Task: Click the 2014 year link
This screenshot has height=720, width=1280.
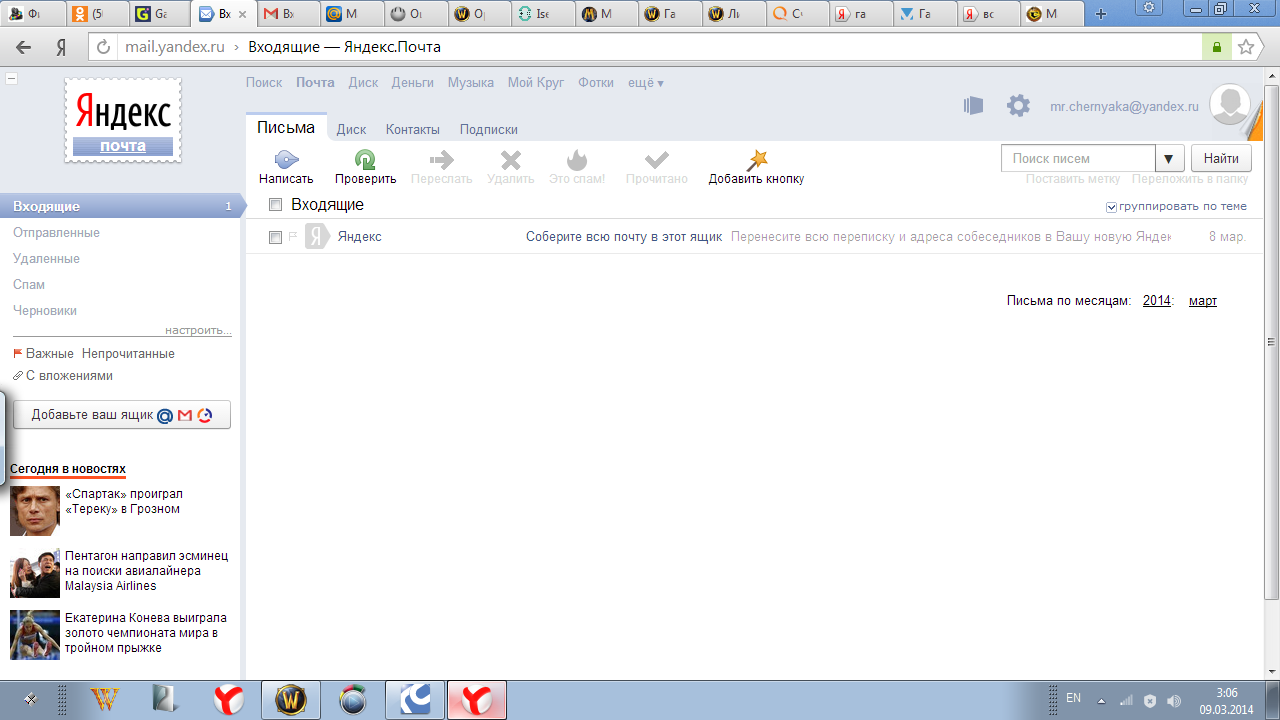Action: click(x=1157, y=301)
